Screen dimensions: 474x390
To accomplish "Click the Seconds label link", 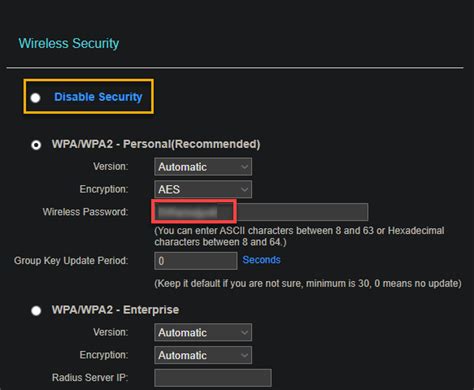I will click(x=262, y=260).
